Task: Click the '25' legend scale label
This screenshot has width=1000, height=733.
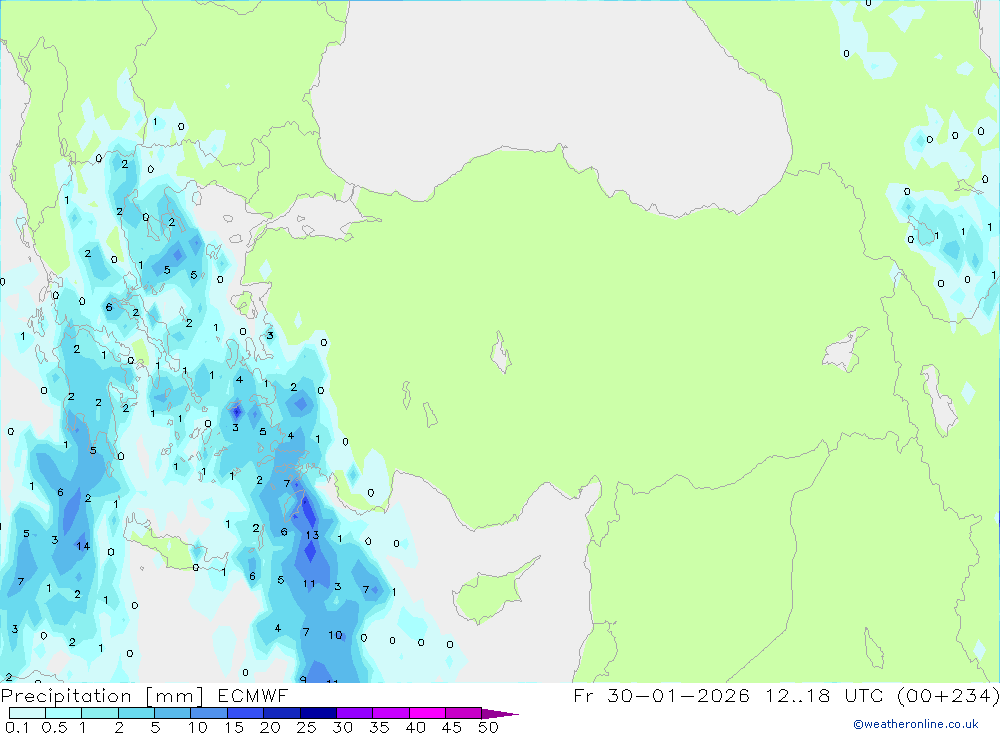Action: coord(306,727)
